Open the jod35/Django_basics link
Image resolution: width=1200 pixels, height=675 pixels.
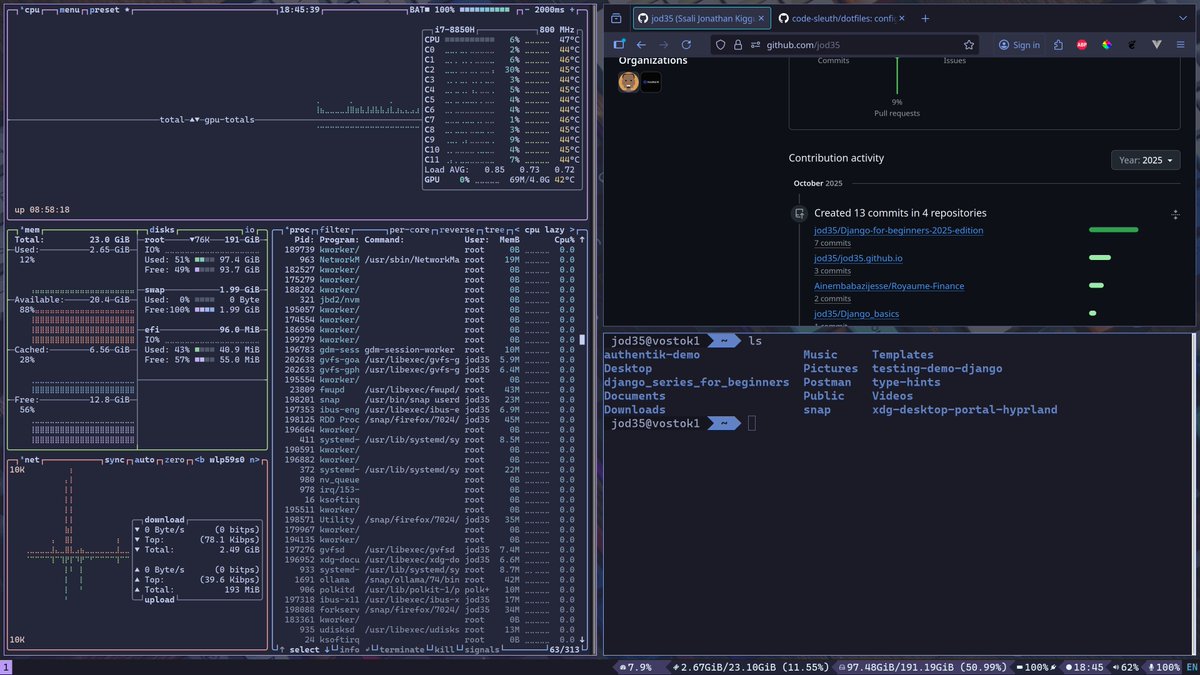tap(856, 314)
